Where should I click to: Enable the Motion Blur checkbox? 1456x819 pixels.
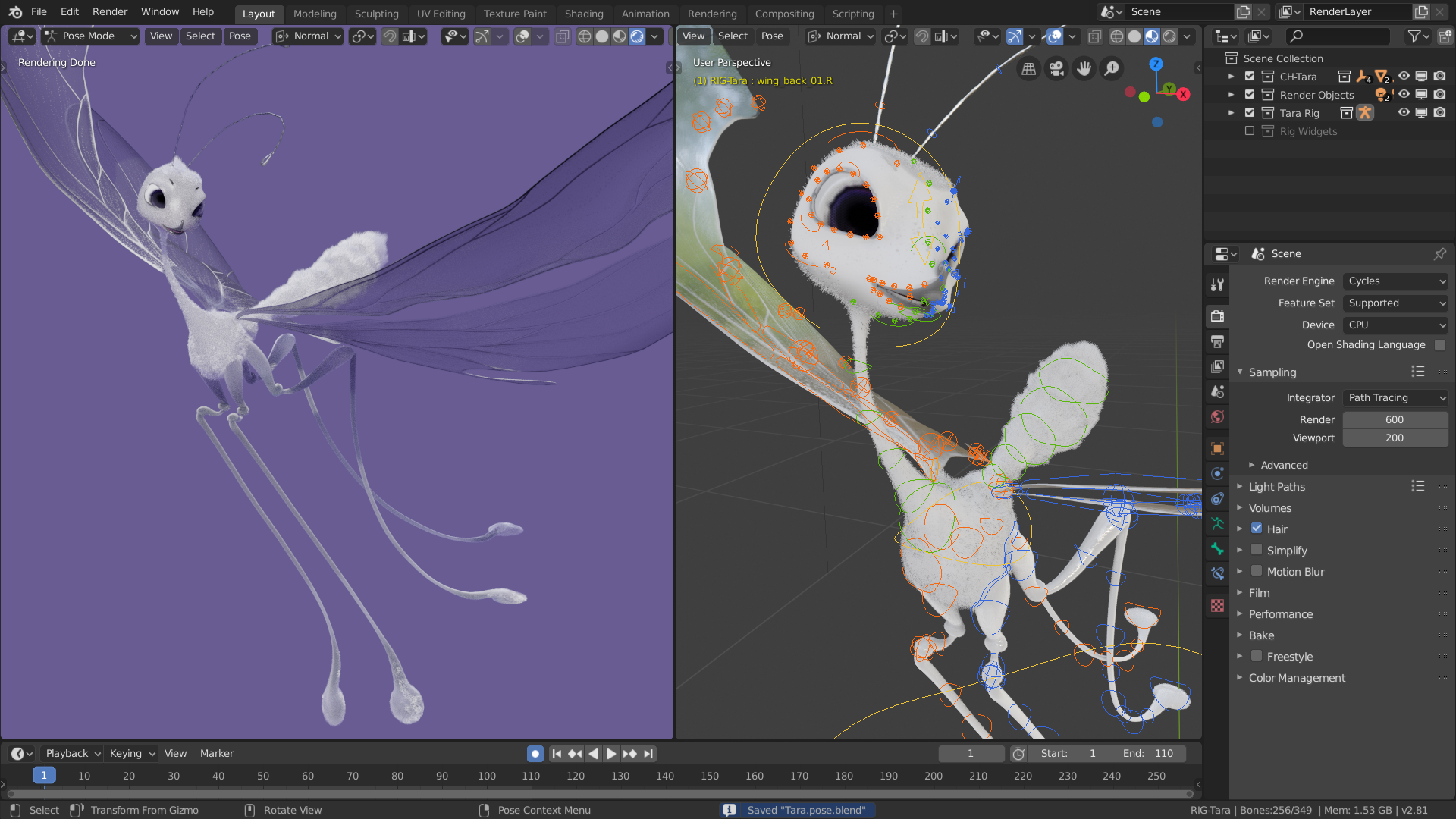tap(1257, 571)
